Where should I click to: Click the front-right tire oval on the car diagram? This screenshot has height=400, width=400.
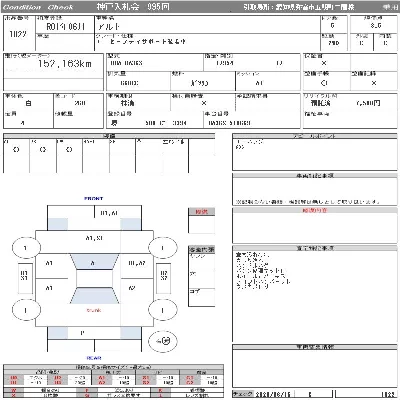coord(162,248)
